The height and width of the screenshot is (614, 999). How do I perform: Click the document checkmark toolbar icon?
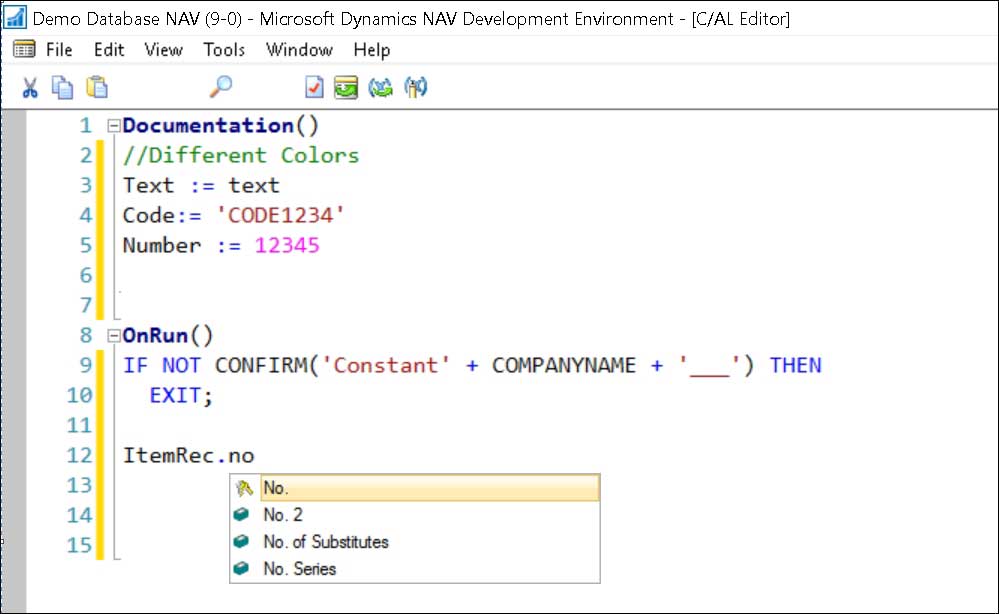tap(314, 88)
